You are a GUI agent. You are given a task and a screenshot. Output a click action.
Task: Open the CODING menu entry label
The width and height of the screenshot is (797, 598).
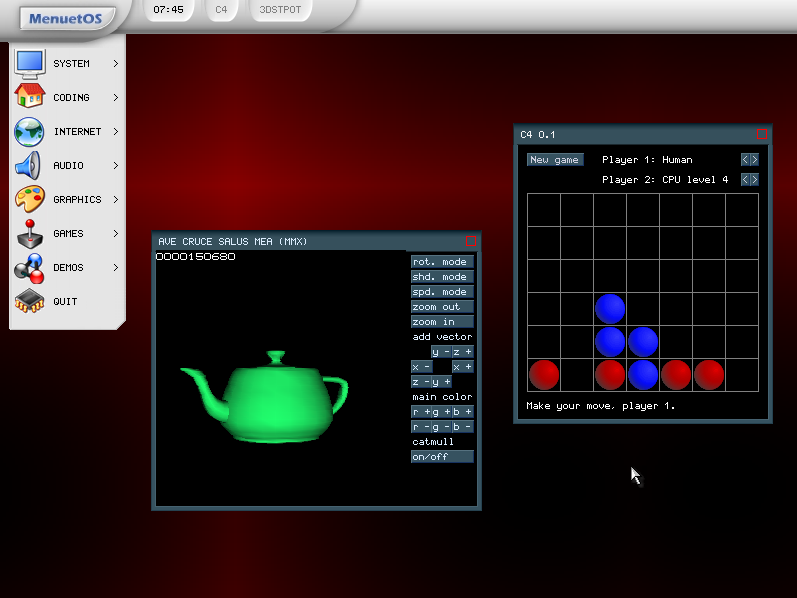[x=71, y=97]
